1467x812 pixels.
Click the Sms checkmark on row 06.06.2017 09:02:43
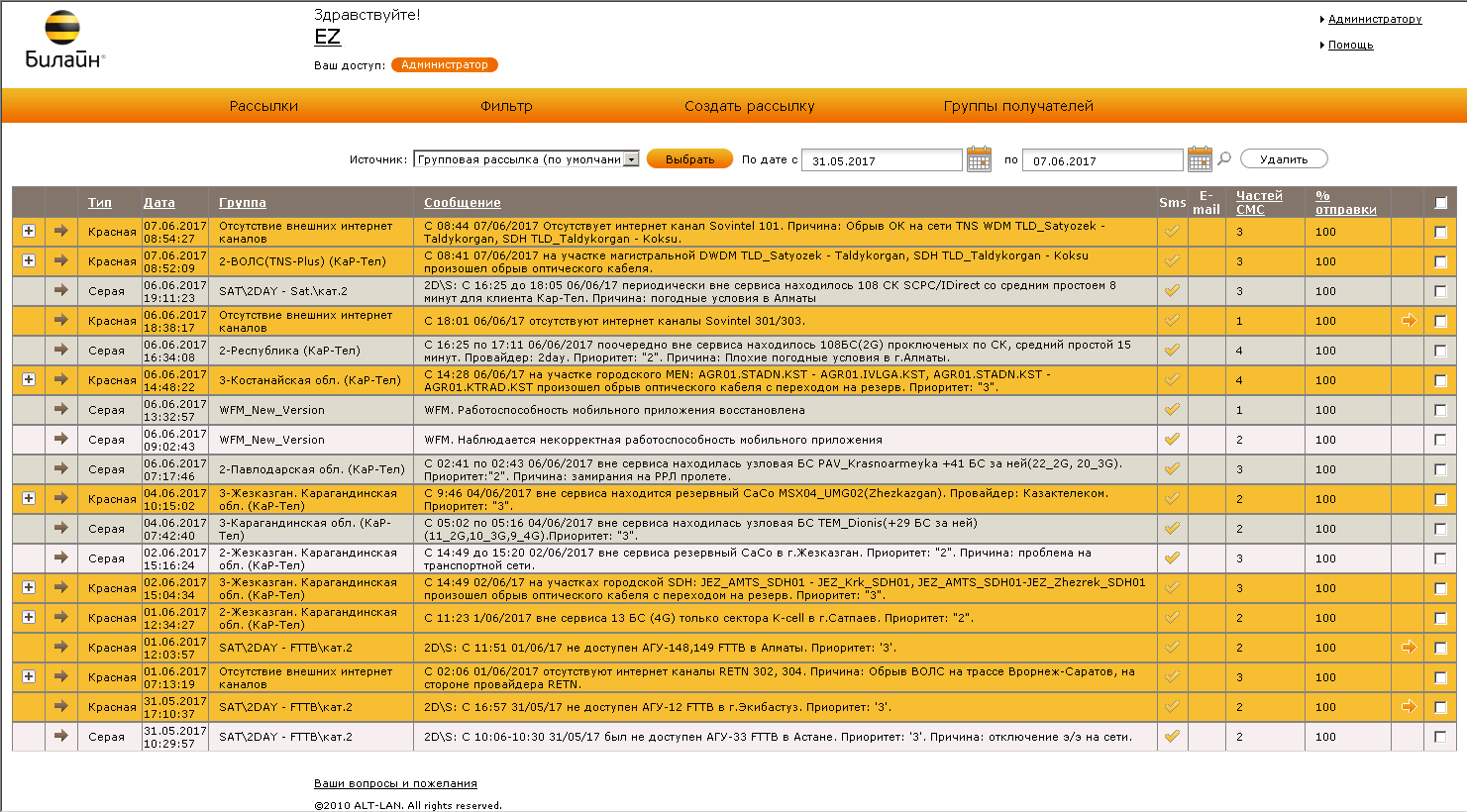pyautogui.click(x=1172, y=439)
